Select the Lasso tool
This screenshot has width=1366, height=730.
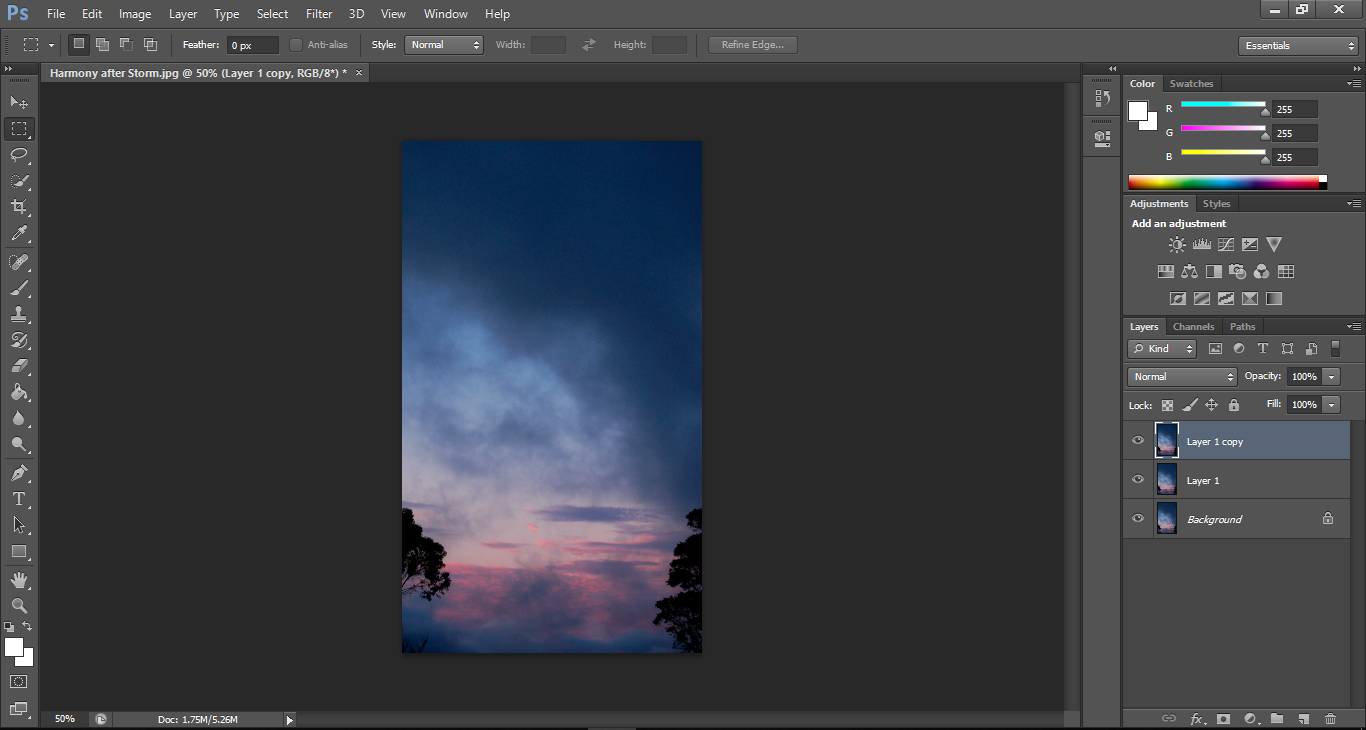[x=19, y=155]
